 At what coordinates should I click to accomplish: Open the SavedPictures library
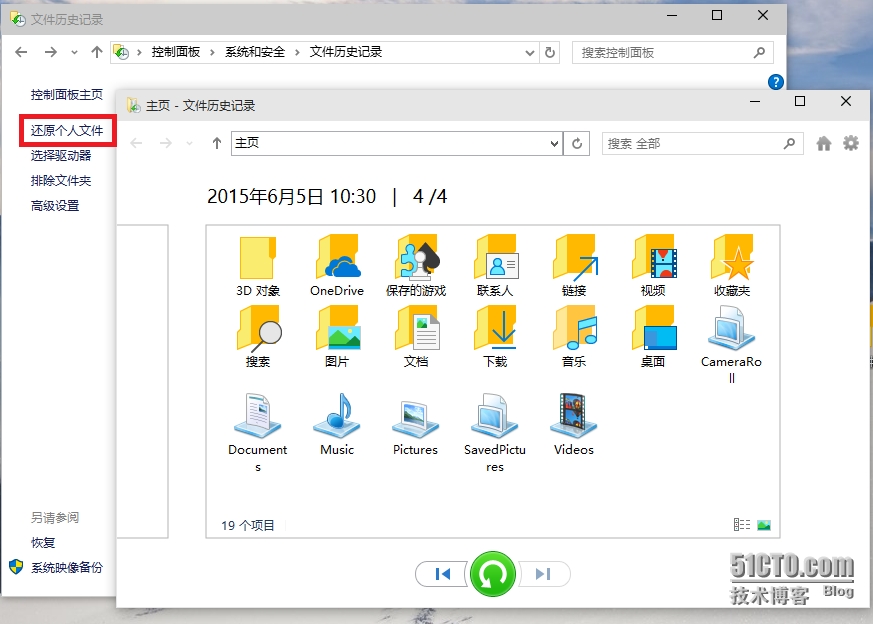(x=495, y=433)
